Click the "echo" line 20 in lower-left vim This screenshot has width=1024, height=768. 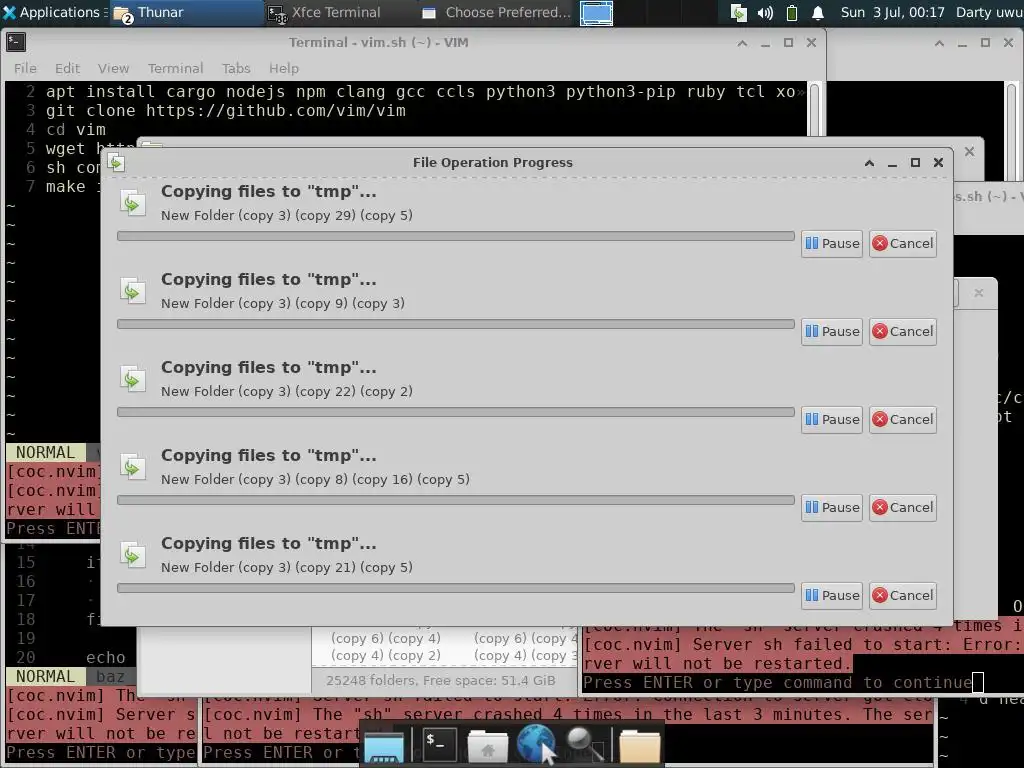click(x=105, y=658)
